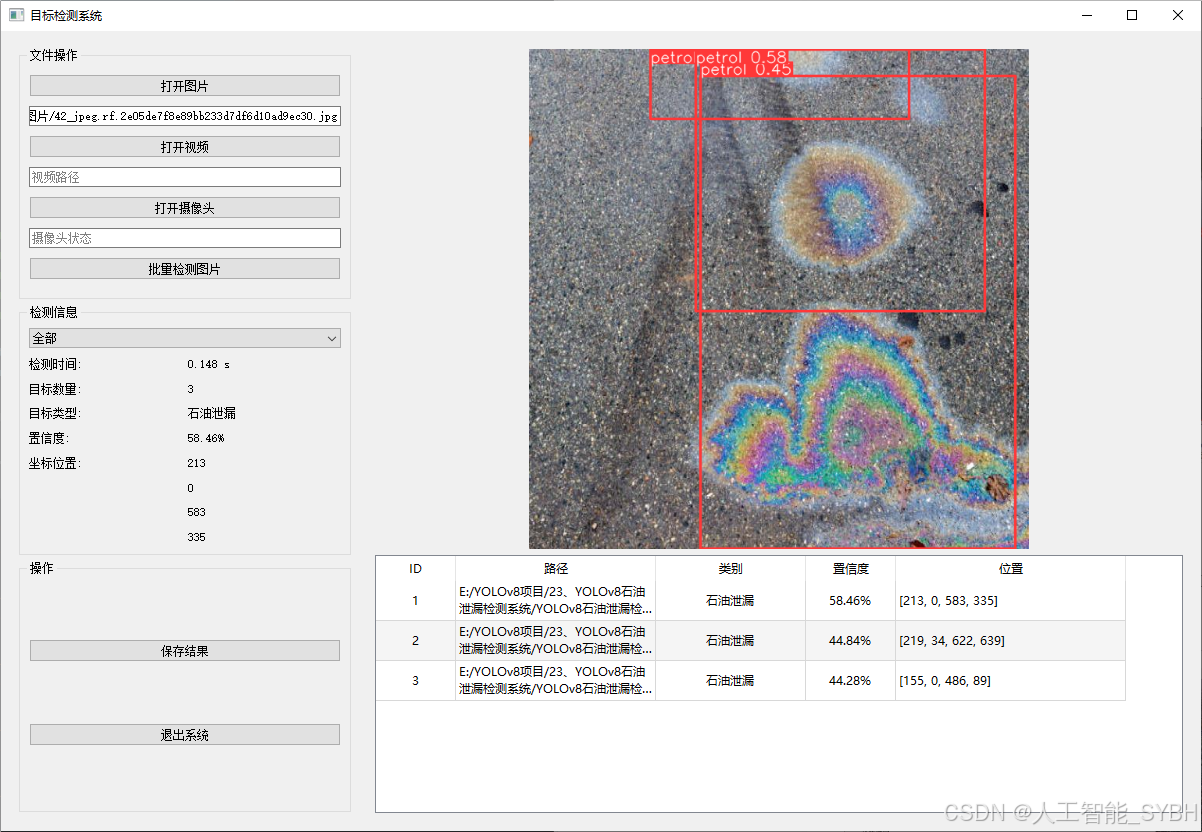This screenshot has height=832, width=1202.
Task: Click the path cell in row 3
Action: (556, 681)
